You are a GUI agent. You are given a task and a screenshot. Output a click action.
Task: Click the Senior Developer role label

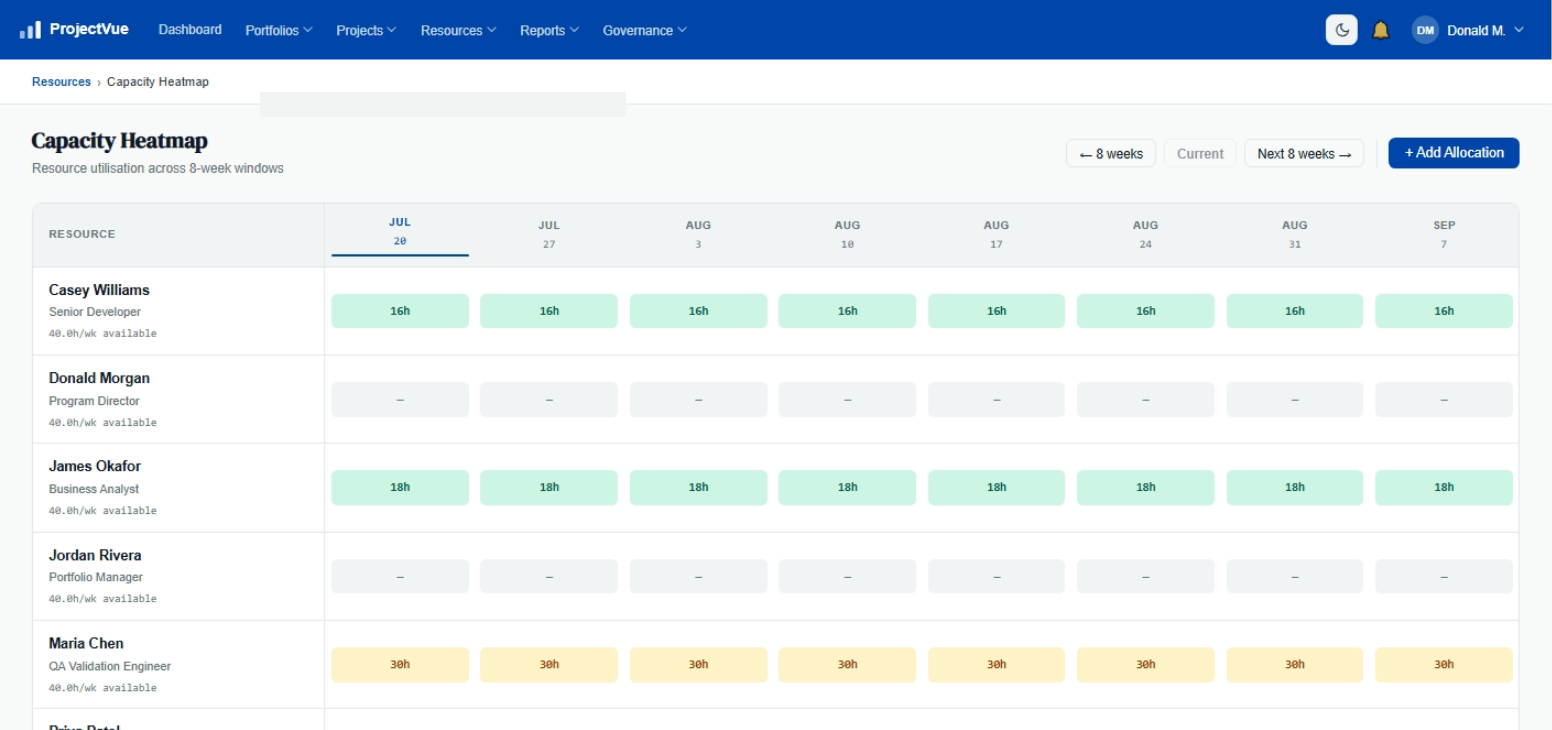[x=95, y=312]
